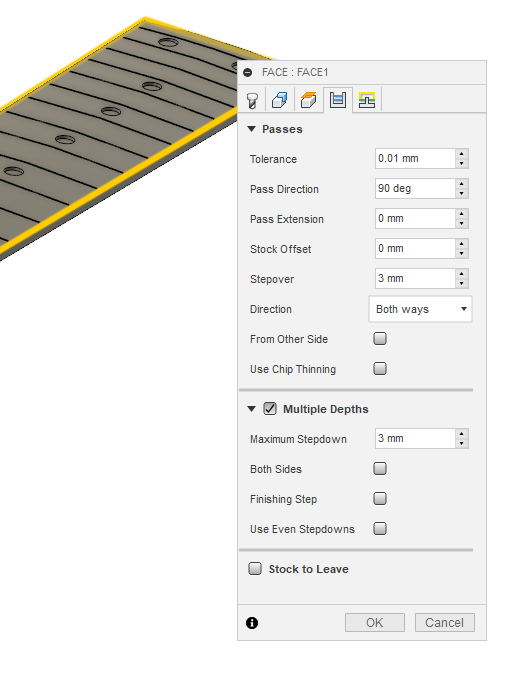The height and width of the screenshot is (689, 528).
Task: Switch to the Geometry tab icon
Action: (279, 100)
